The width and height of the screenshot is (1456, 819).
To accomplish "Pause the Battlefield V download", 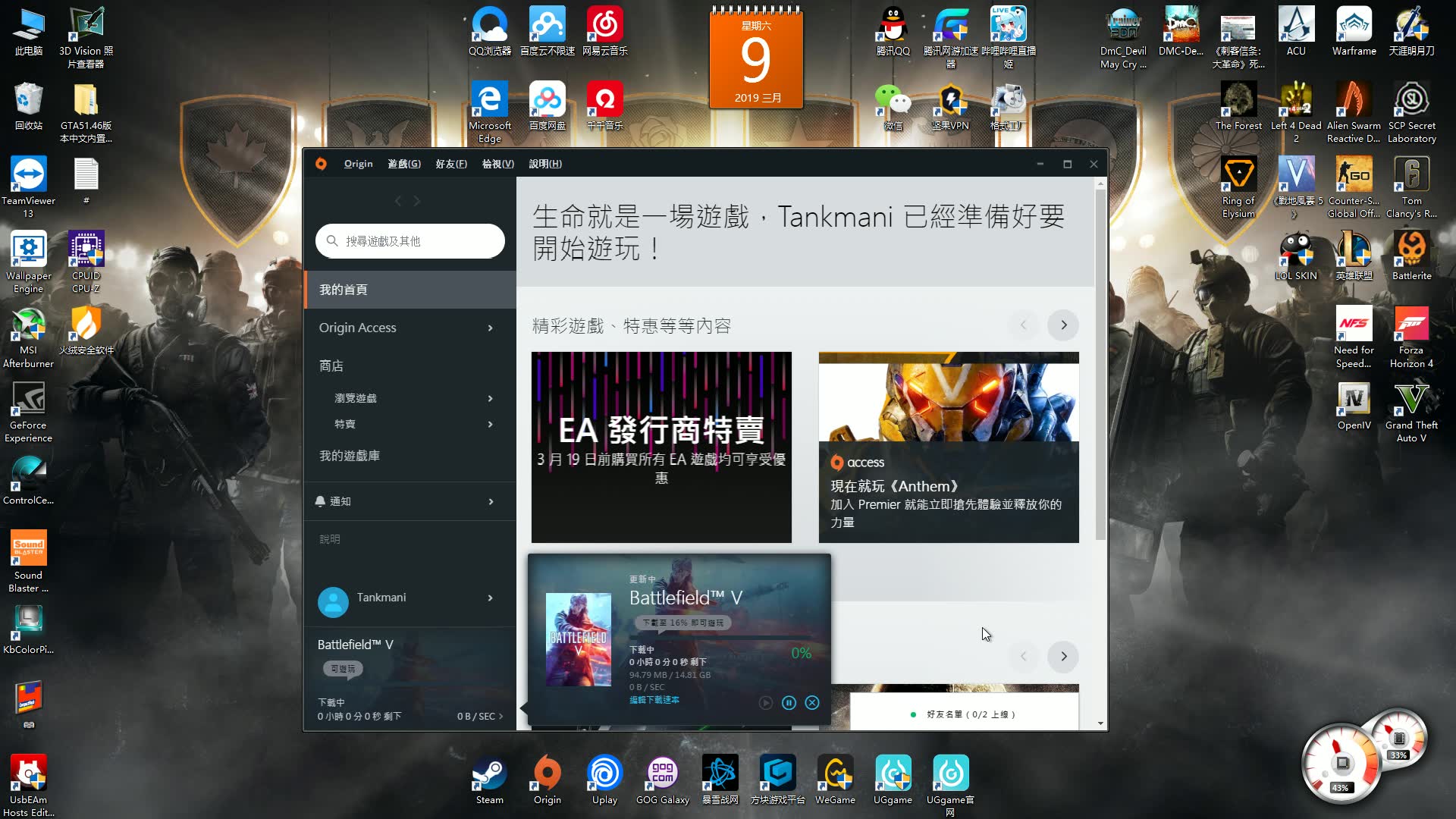I will (x=788, y=702).
